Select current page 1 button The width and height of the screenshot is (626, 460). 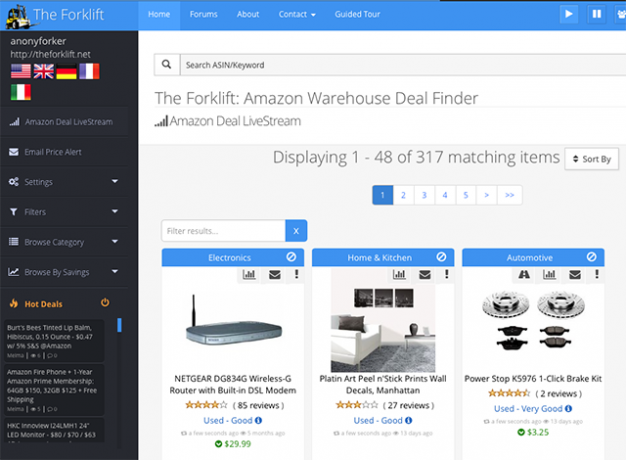(382, 195)
